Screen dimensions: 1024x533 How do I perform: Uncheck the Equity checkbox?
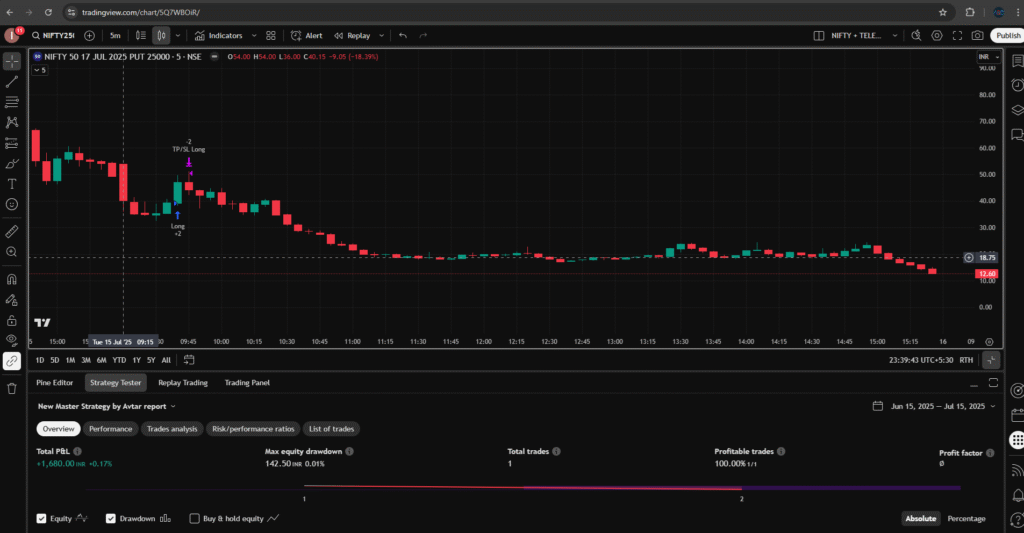point(42,519)
